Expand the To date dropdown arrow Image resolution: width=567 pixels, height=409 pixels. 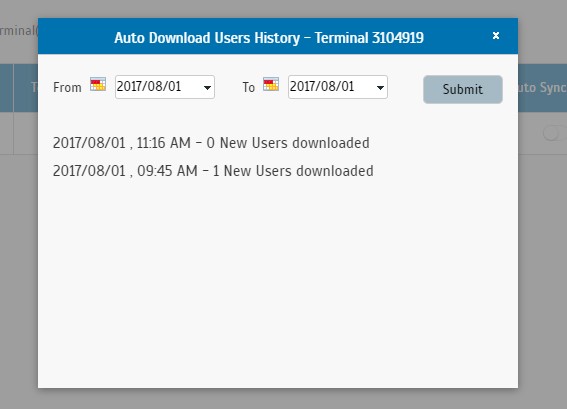point(380,87)
